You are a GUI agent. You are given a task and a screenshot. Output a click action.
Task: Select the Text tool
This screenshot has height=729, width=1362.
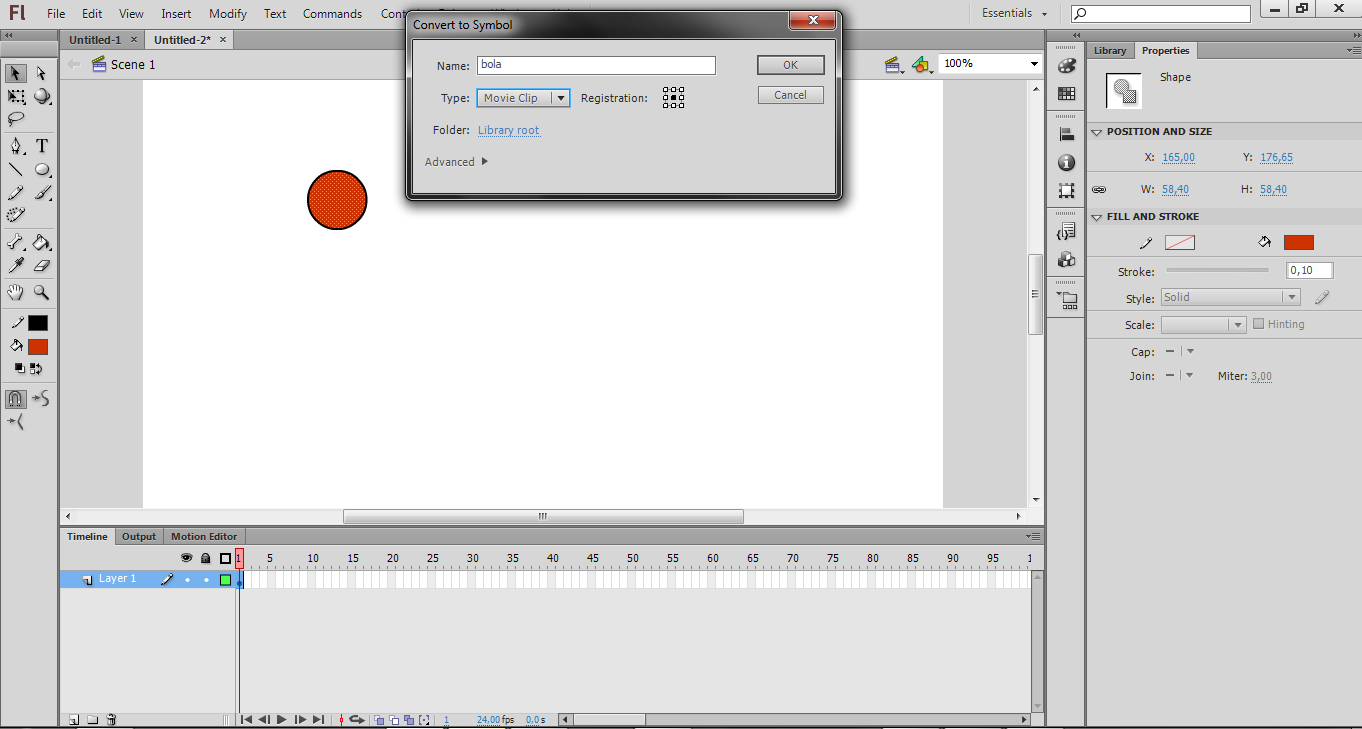(x=41, y=146)
